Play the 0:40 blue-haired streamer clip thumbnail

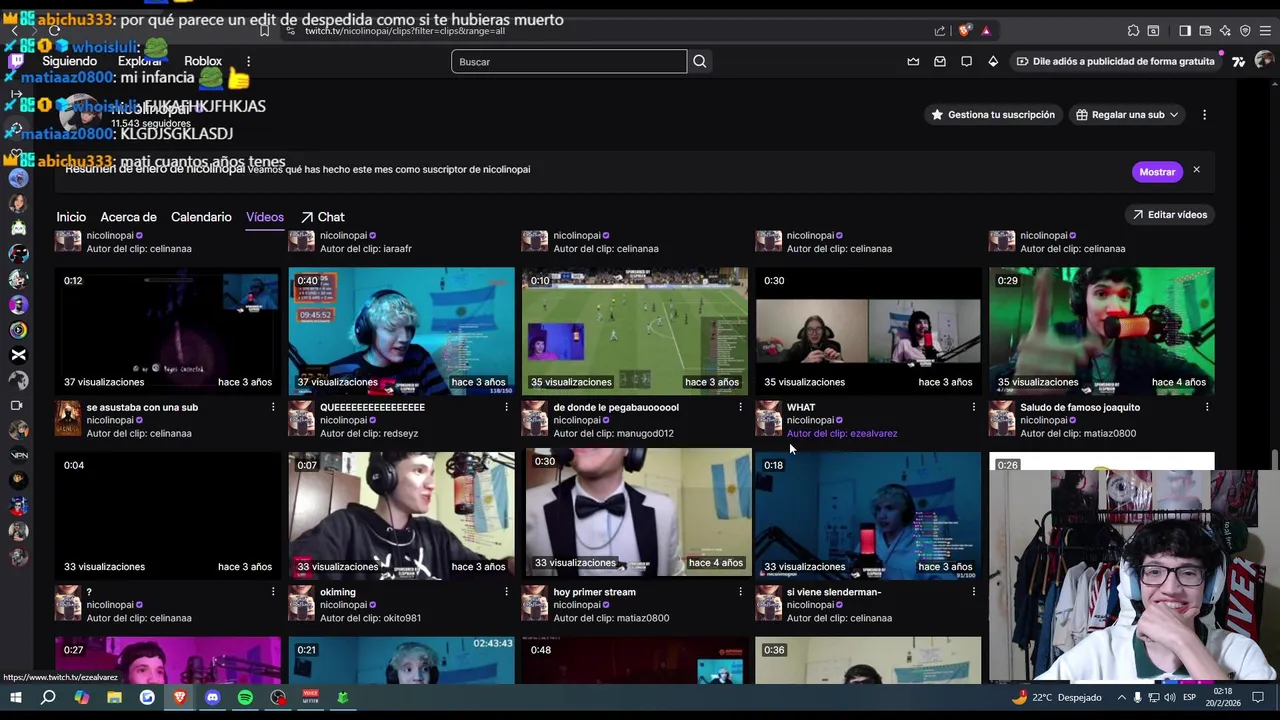[401, 331]
